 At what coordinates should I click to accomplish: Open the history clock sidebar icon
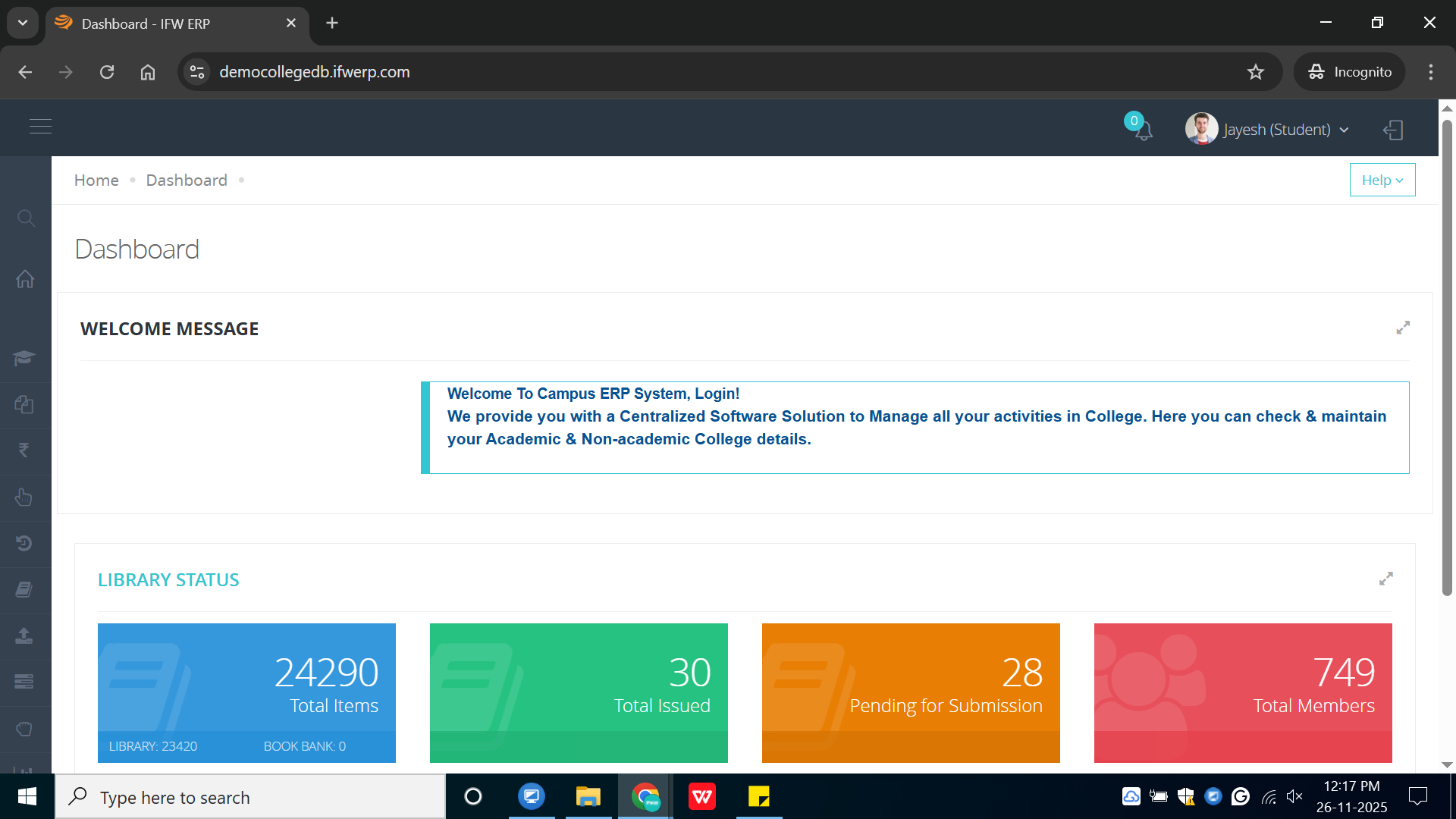click(24, 543)
